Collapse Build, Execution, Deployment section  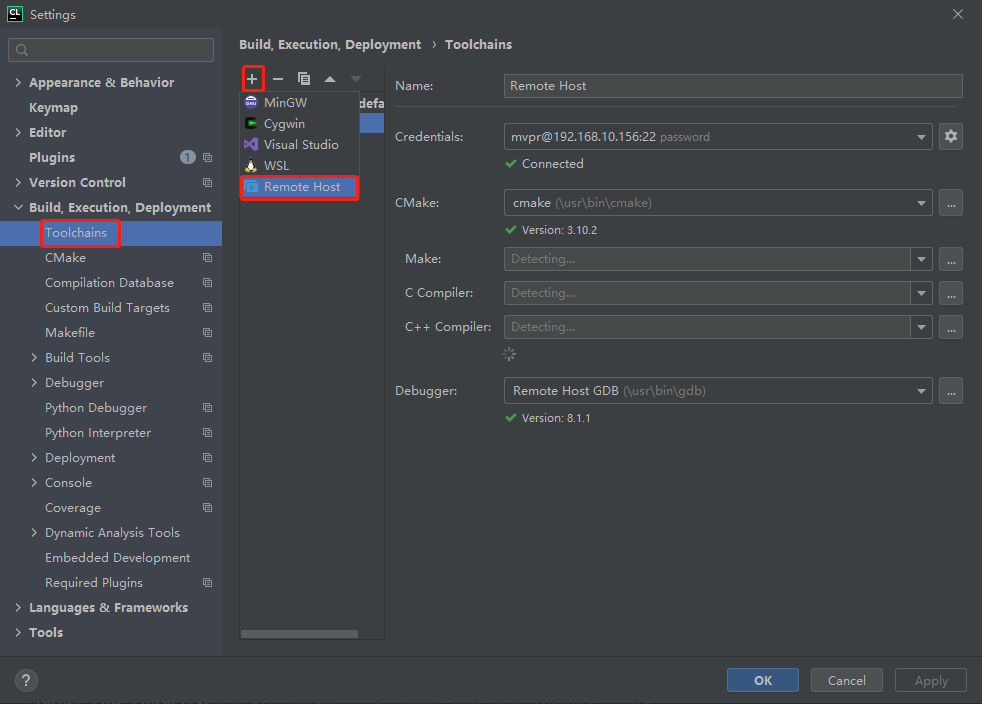(x=18, y=207)
